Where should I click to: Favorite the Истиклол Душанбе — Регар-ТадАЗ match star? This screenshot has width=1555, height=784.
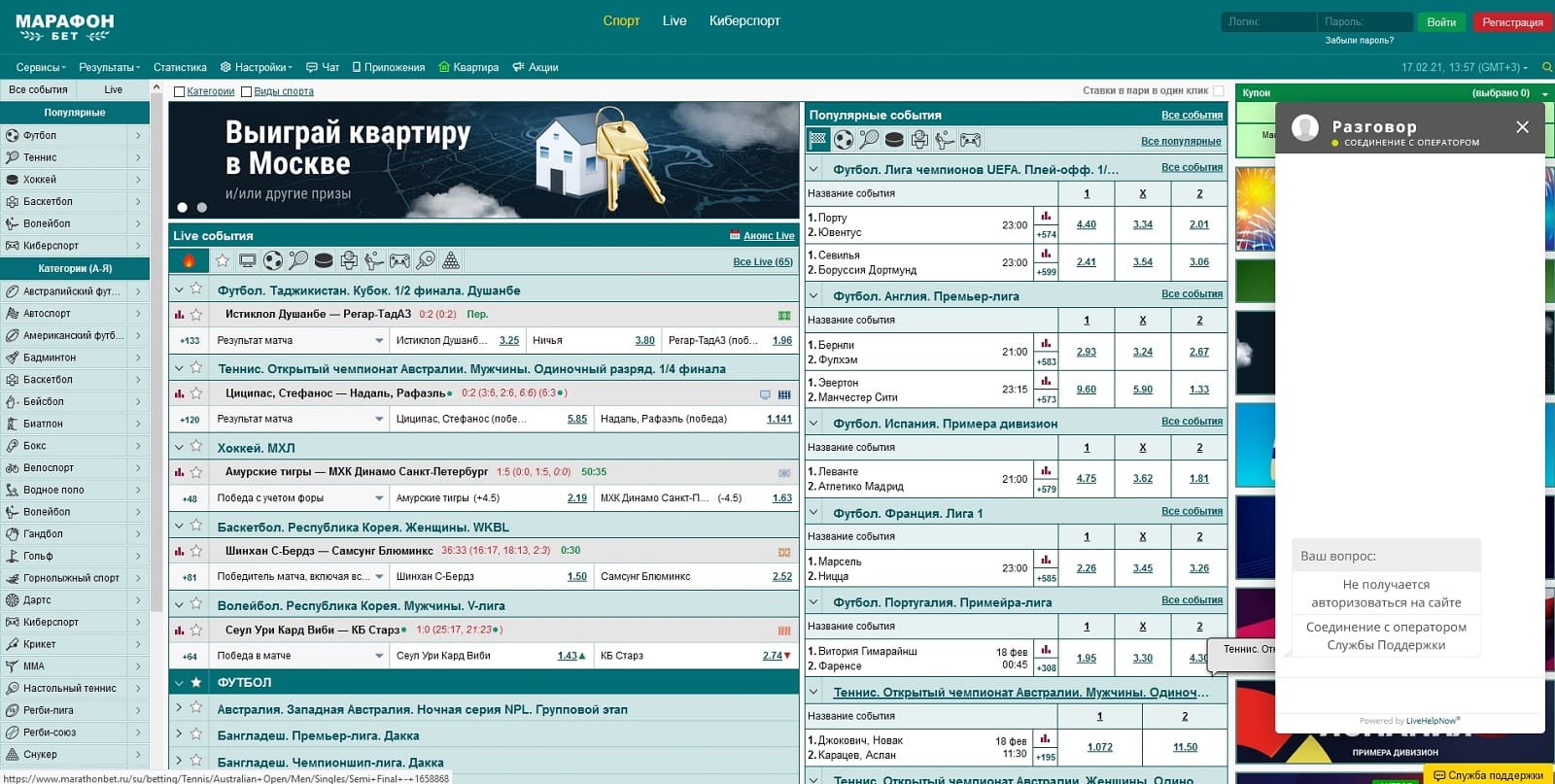(196, 315)
